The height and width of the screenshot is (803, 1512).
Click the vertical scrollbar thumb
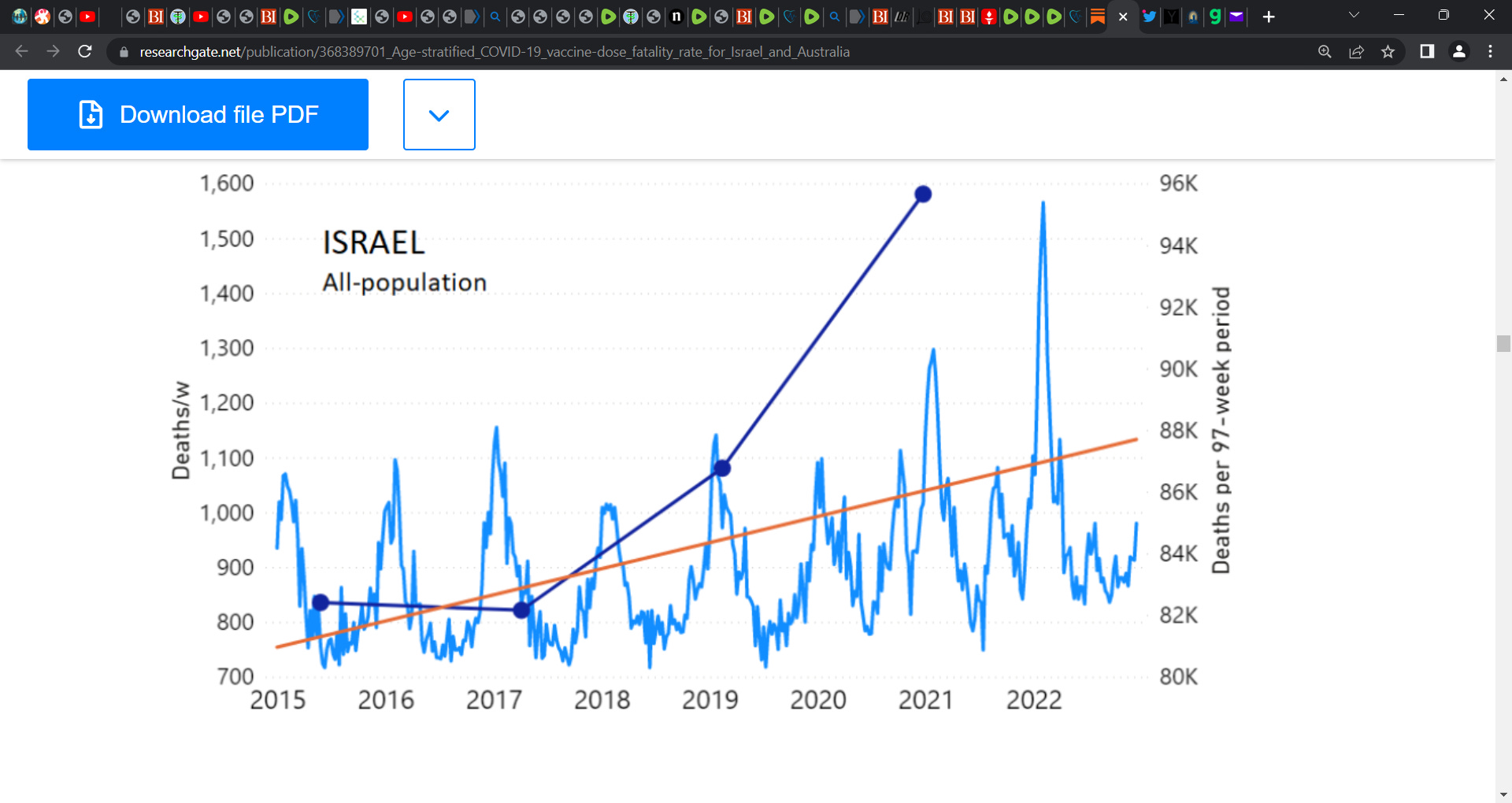[1503, 343]
